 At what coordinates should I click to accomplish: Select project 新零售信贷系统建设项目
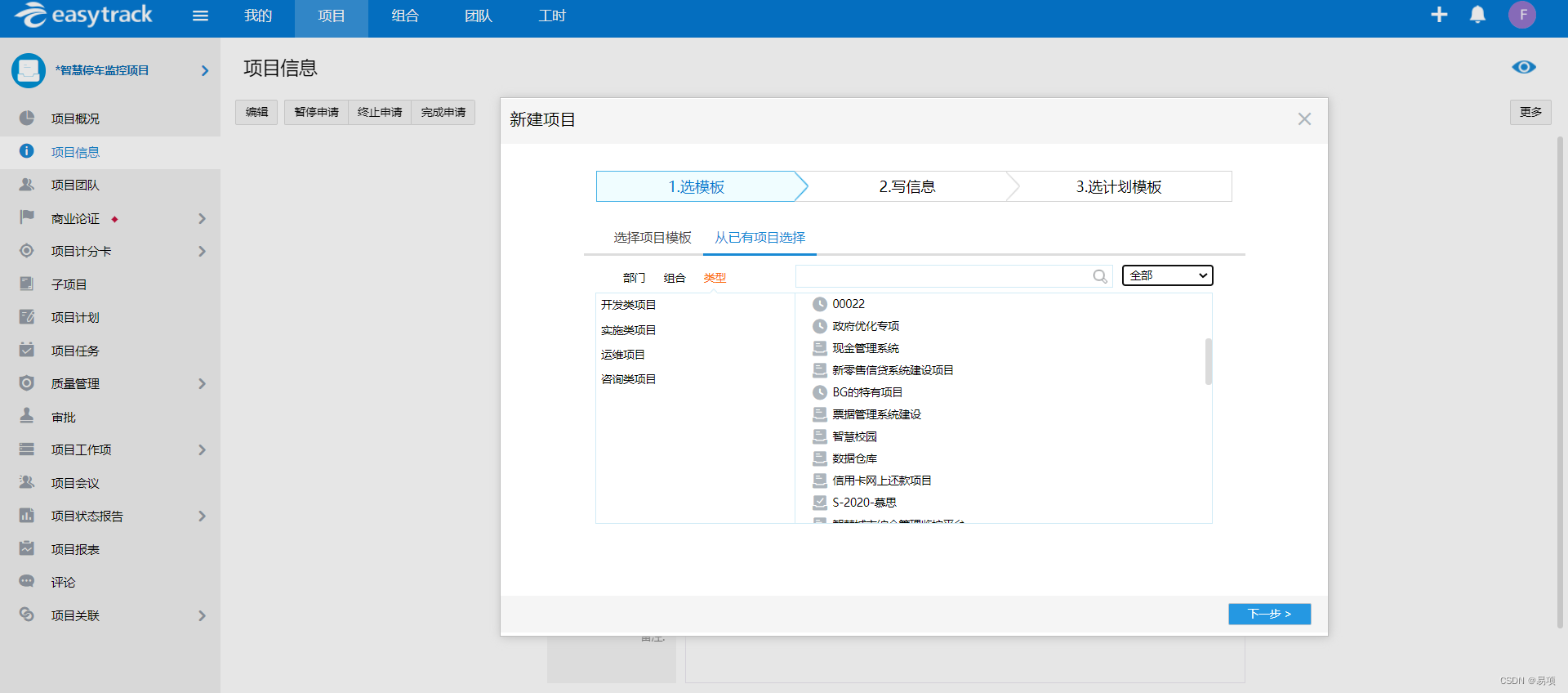(x=893, y=370)
